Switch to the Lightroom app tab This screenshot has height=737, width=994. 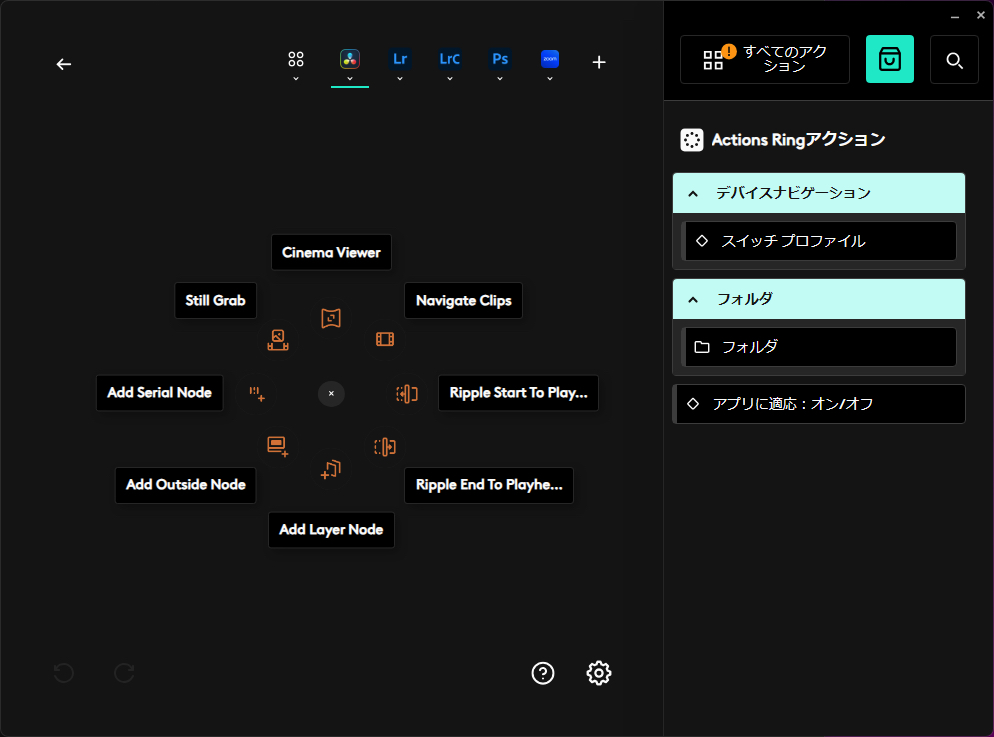pos(400,58)
